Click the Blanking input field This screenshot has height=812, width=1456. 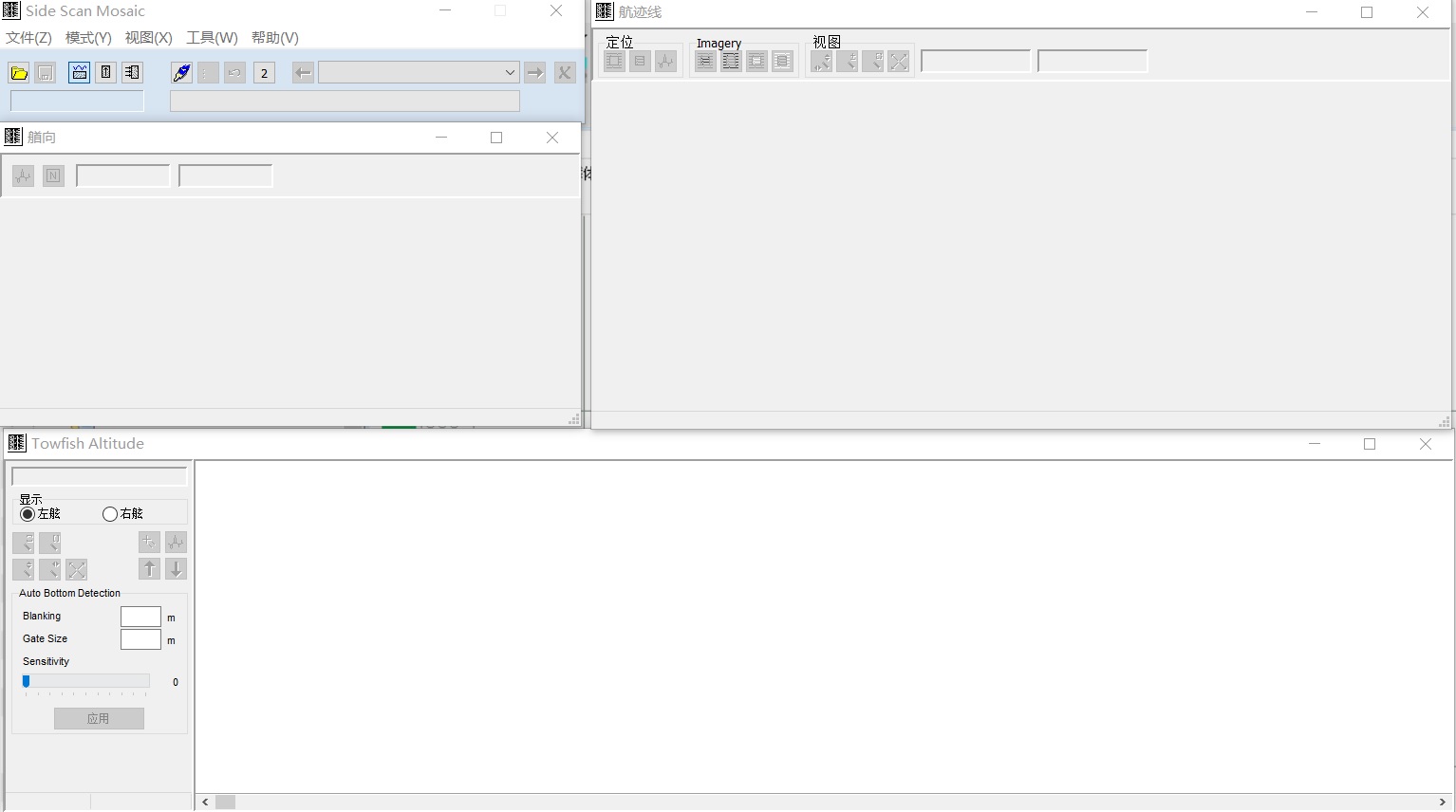pyautogui.click(x=140, y=617)
